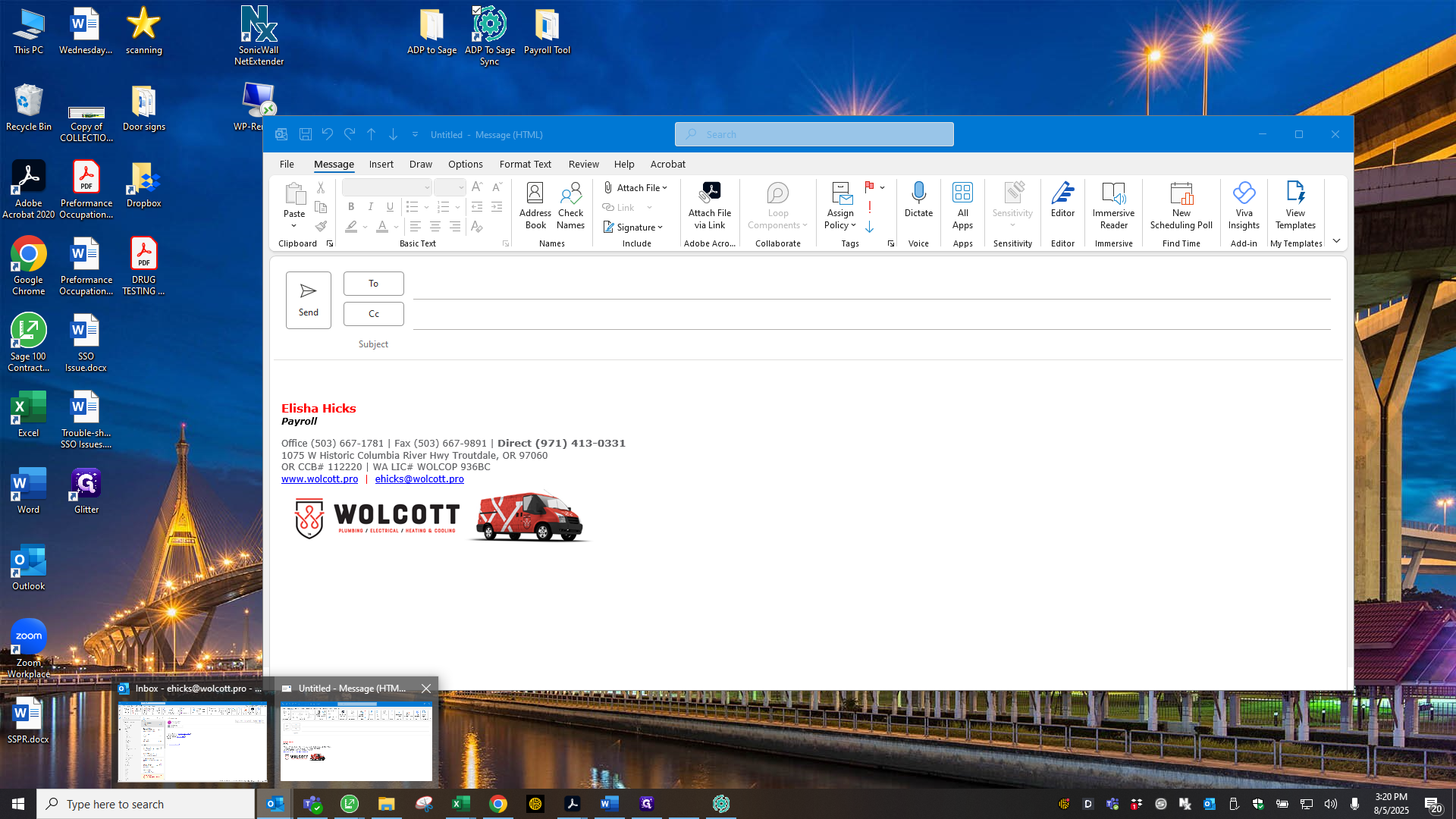Click the Follow Up flag icon
This screenshot has width=1456, height=819.
870,187
